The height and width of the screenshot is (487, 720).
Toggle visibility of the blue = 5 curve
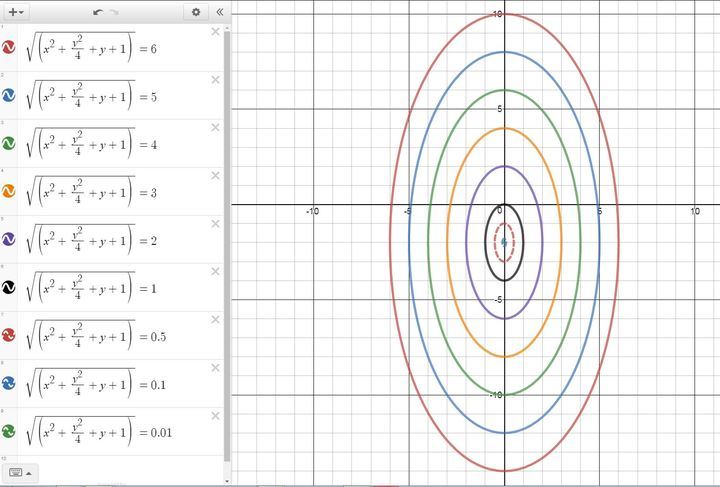click(x=9, y=95)
